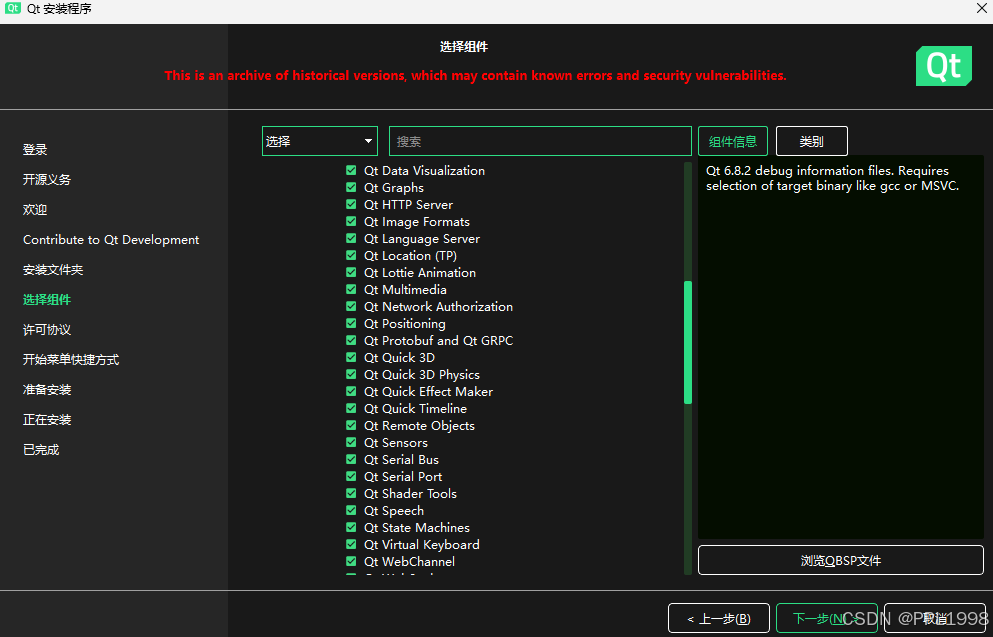This screenshot has width=993, height=637.
Task: Uncheck the Qt Lottie Animation checkbox
Action: (351, 272)
